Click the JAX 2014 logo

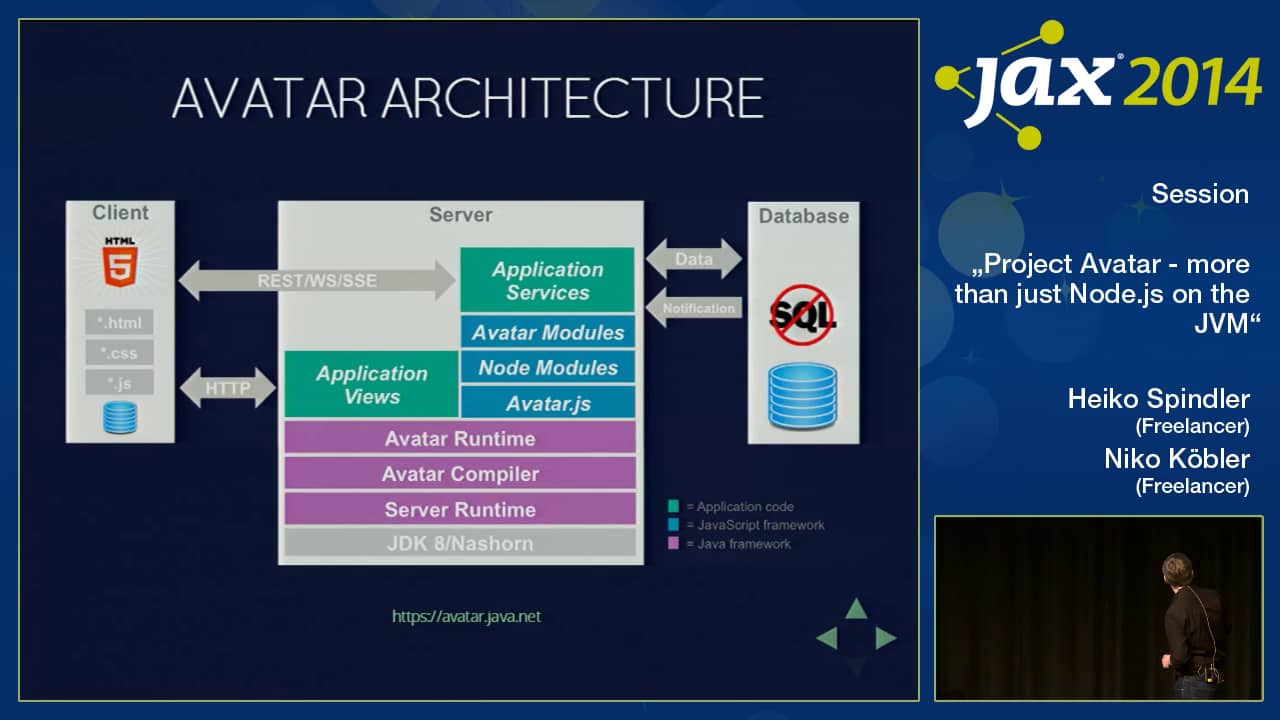tap(1098, 84)
